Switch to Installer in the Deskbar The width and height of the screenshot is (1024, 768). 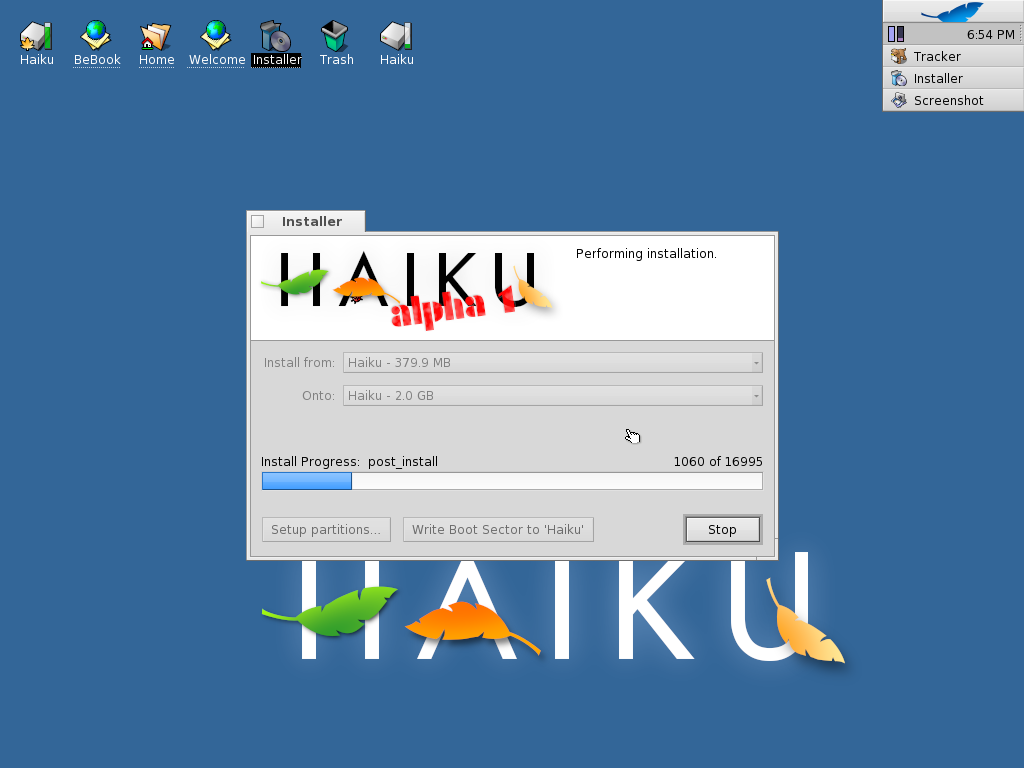[x=953, y=78]
